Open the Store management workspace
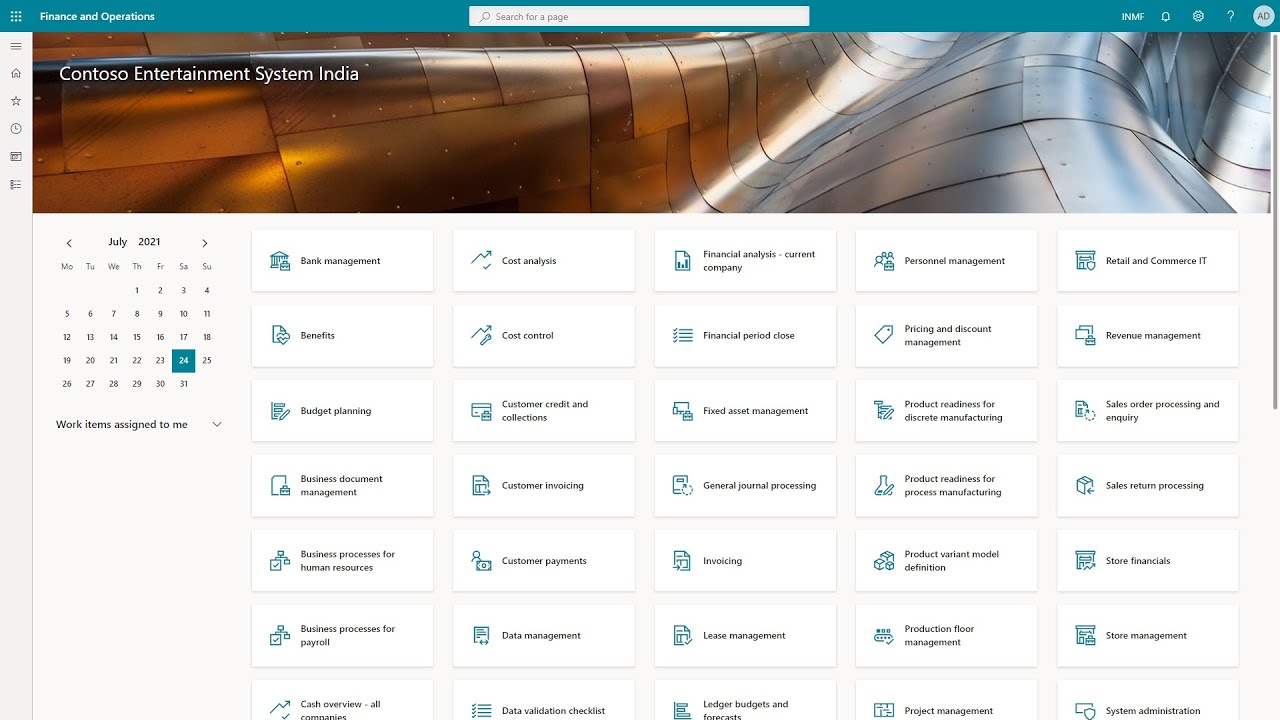This screenshot has width=1280, height=720. pos(1148,636)
